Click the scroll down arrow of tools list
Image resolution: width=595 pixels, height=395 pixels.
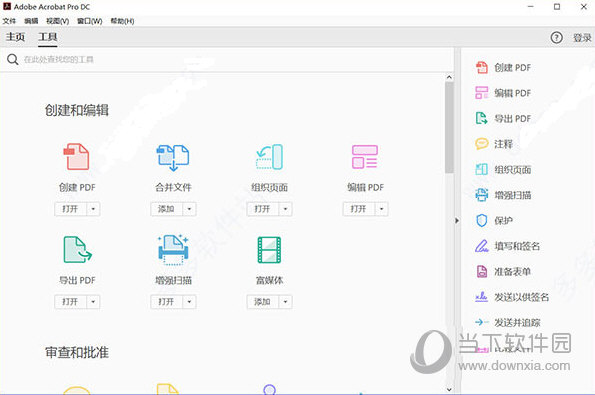tap(449, 389)
